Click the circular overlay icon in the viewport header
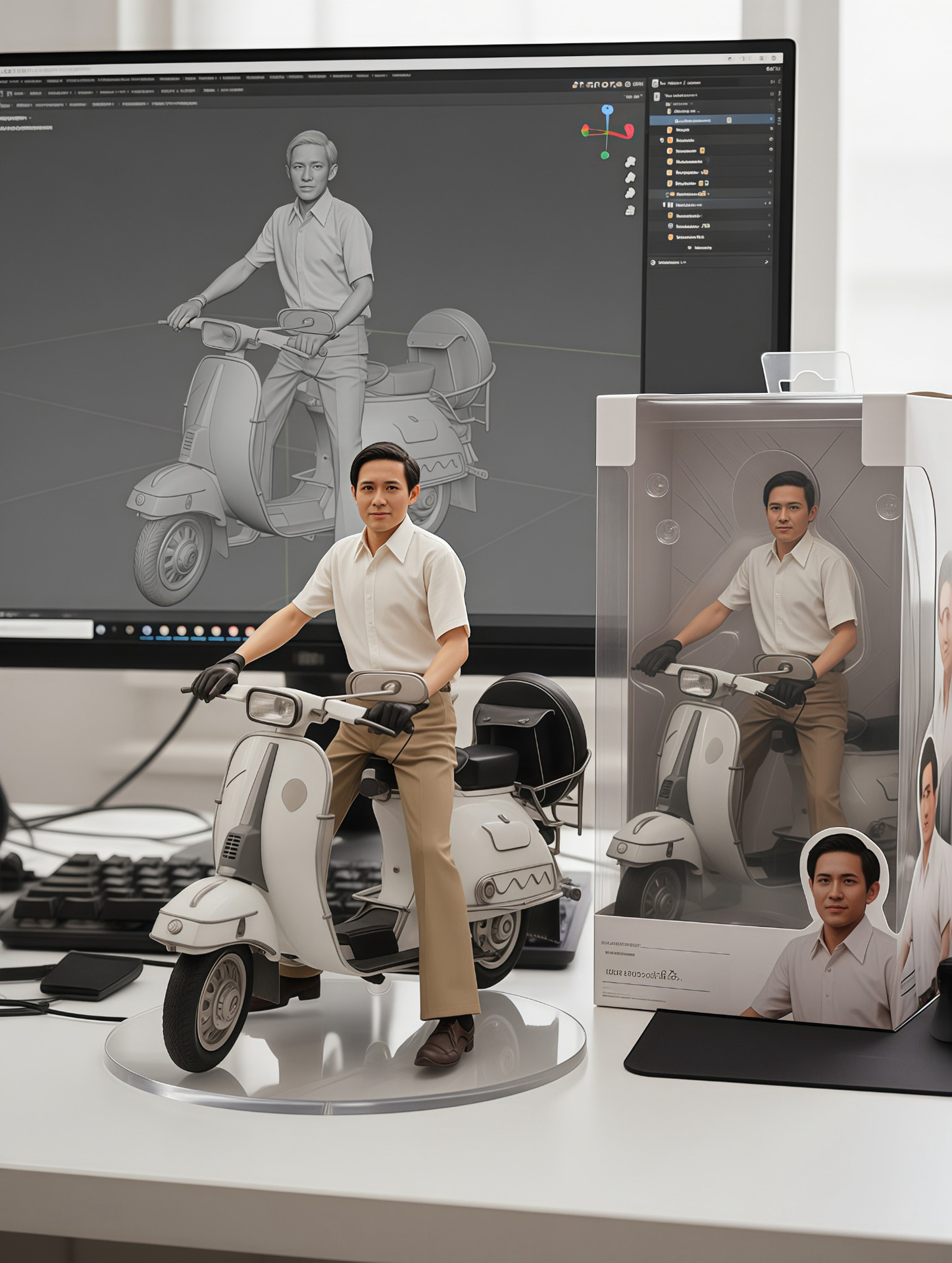952x1263 pixels. click(x=628, y=84)
